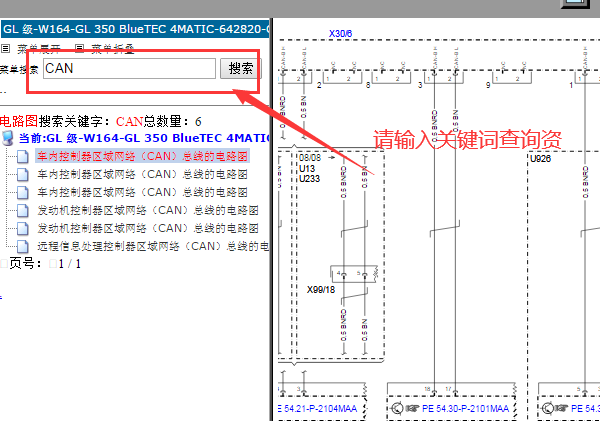Click the title bar GL 级-W164-GL 350 BlueTEC
This screenshot has height=421, width=600.
[x=135, y=29]
